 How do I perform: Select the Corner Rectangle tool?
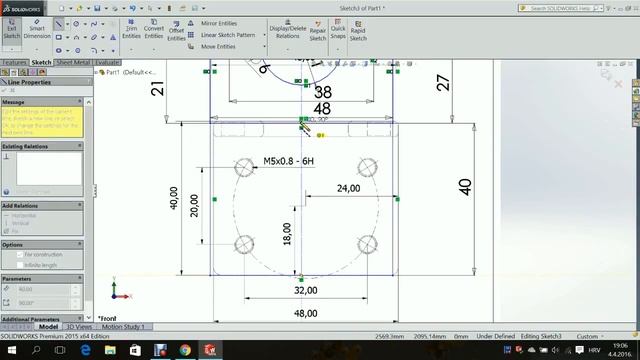[x=59, y=37]
